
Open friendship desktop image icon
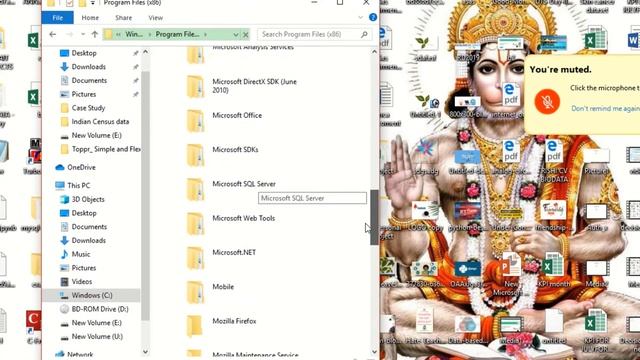point(553,216)
